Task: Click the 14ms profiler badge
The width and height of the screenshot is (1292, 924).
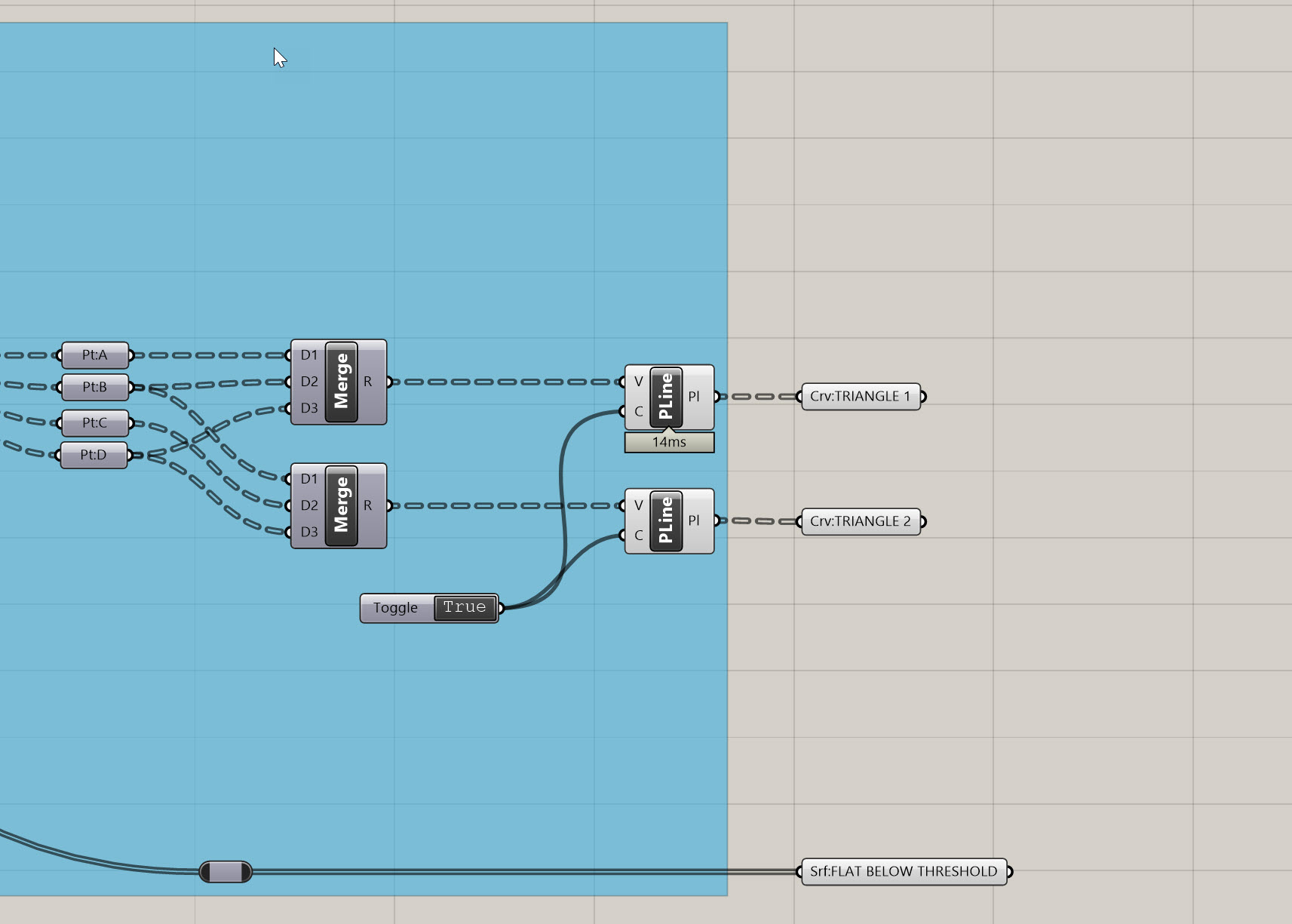Action: point(669,443)
